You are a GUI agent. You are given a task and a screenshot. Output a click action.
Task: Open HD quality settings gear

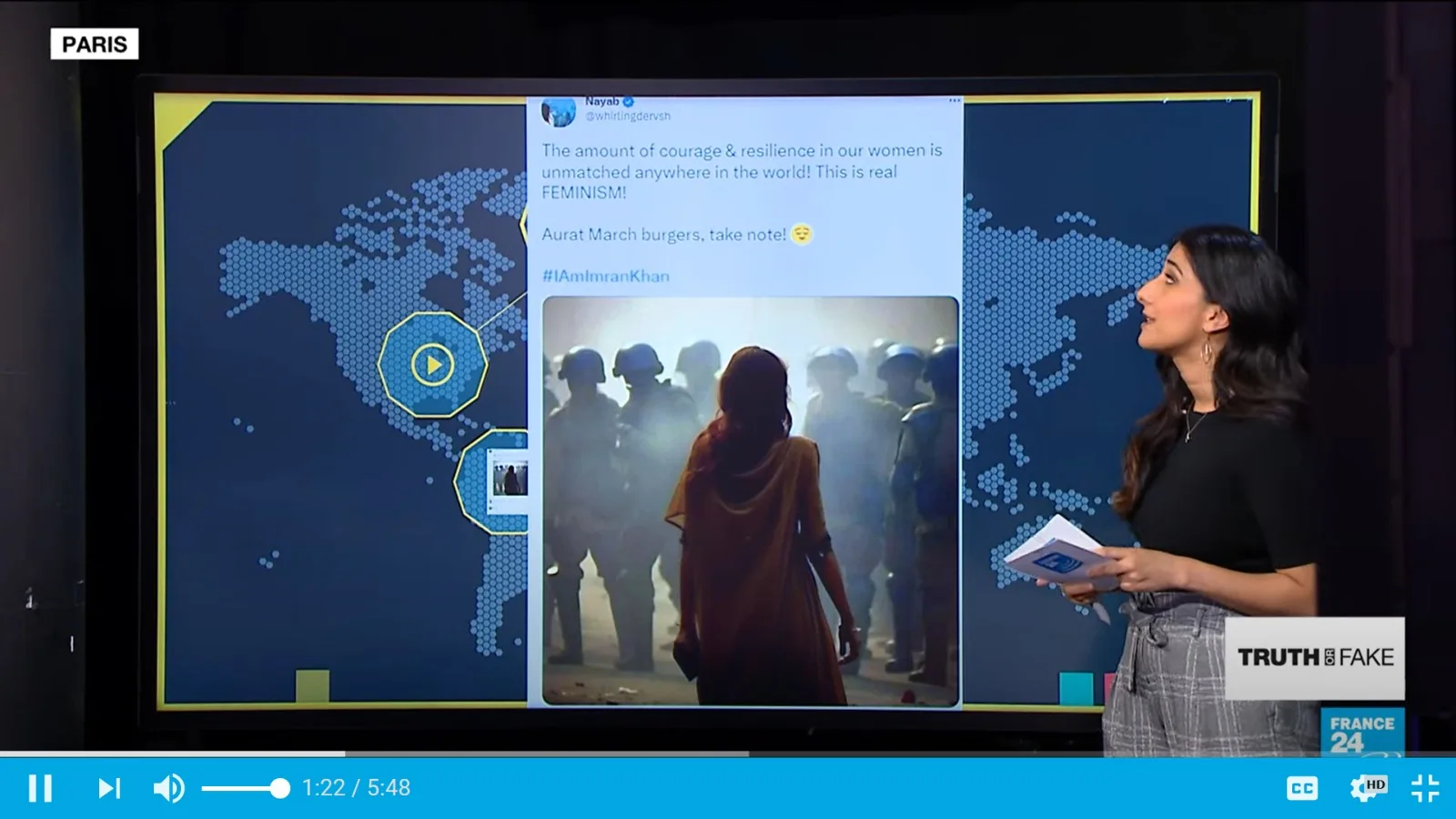click(x=1368, y=787)
